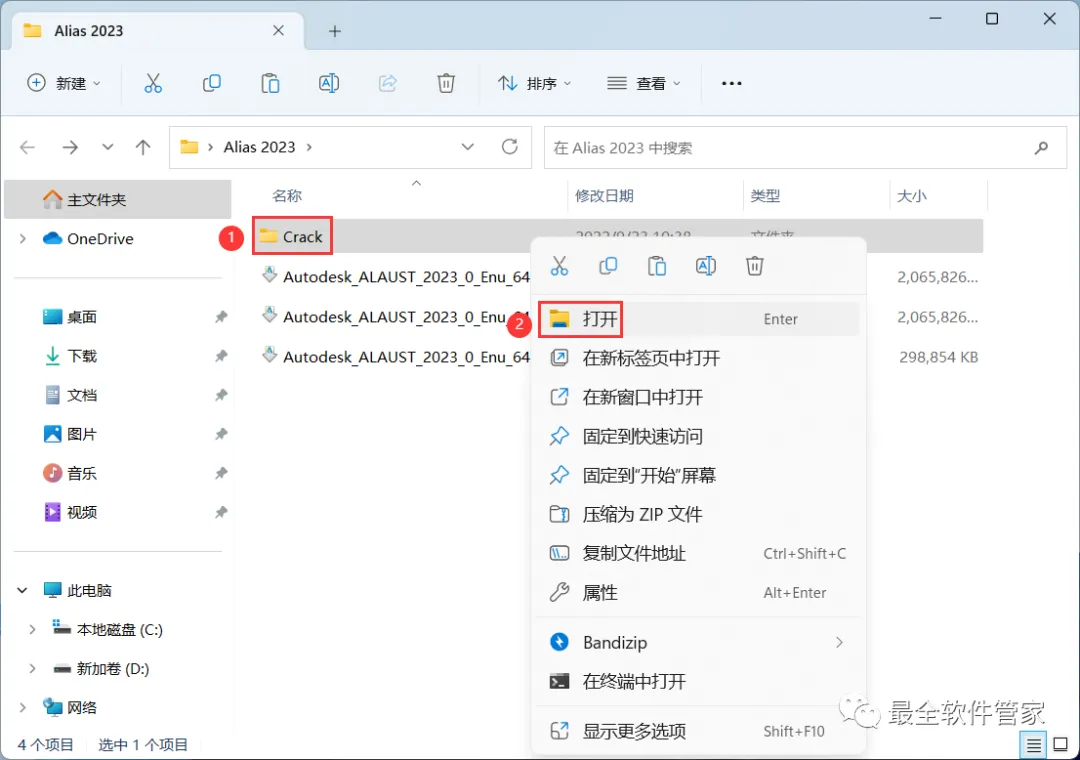Click the Paste icon in the context menu

point(657,266)
